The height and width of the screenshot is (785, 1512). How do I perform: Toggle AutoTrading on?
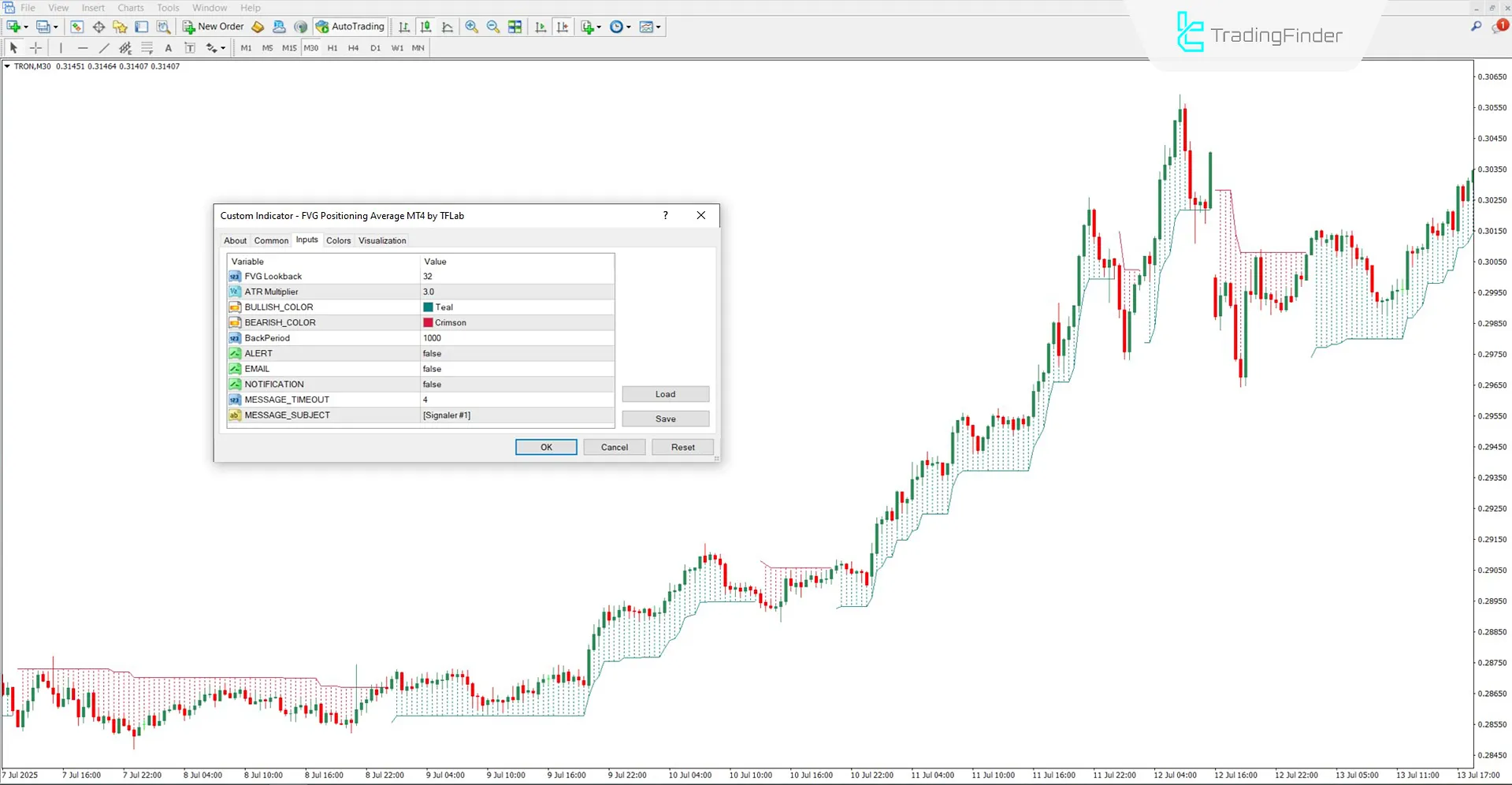(x=349, y=26)
